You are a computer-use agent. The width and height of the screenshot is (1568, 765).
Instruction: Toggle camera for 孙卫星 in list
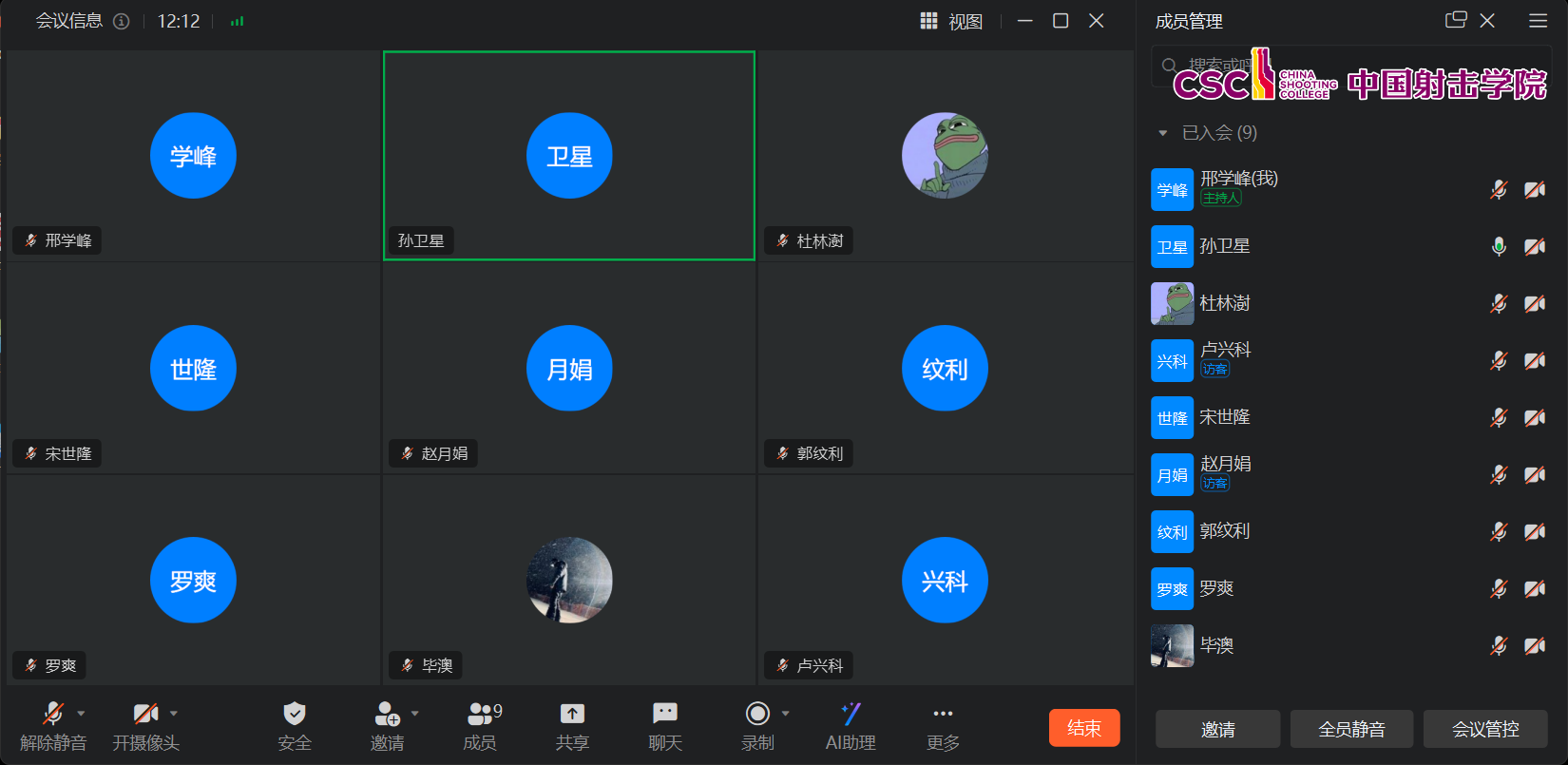point(1535,246)
